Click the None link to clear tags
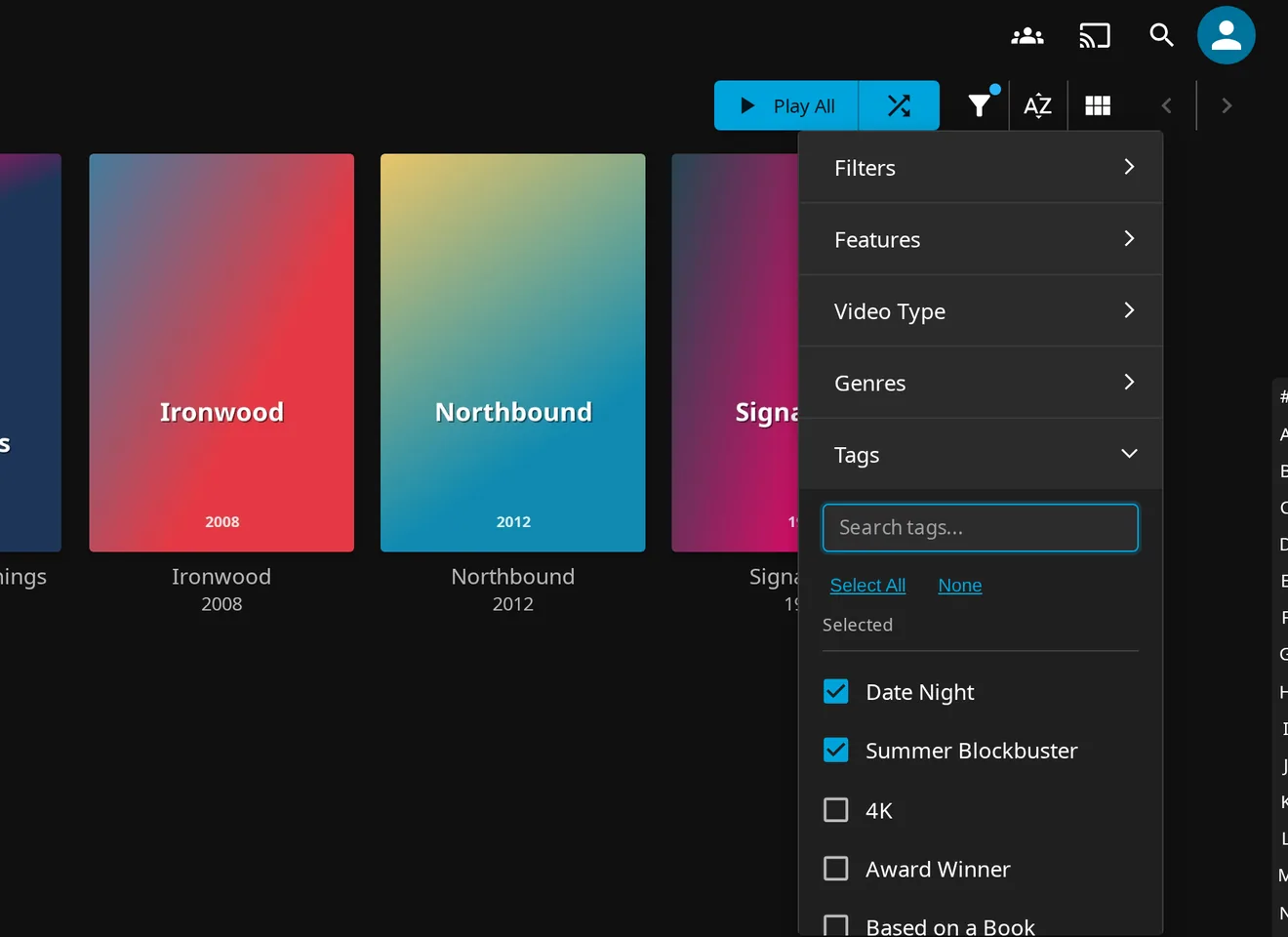 point(960,586)
